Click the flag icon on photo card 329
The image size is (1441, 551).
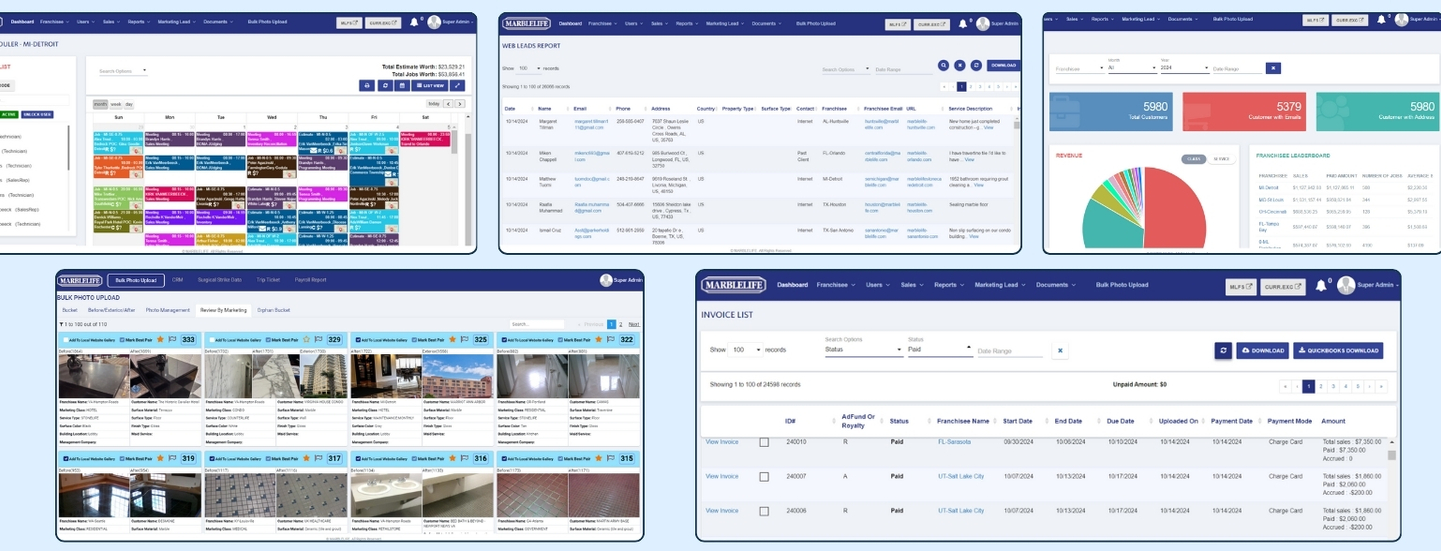[318, 340]
